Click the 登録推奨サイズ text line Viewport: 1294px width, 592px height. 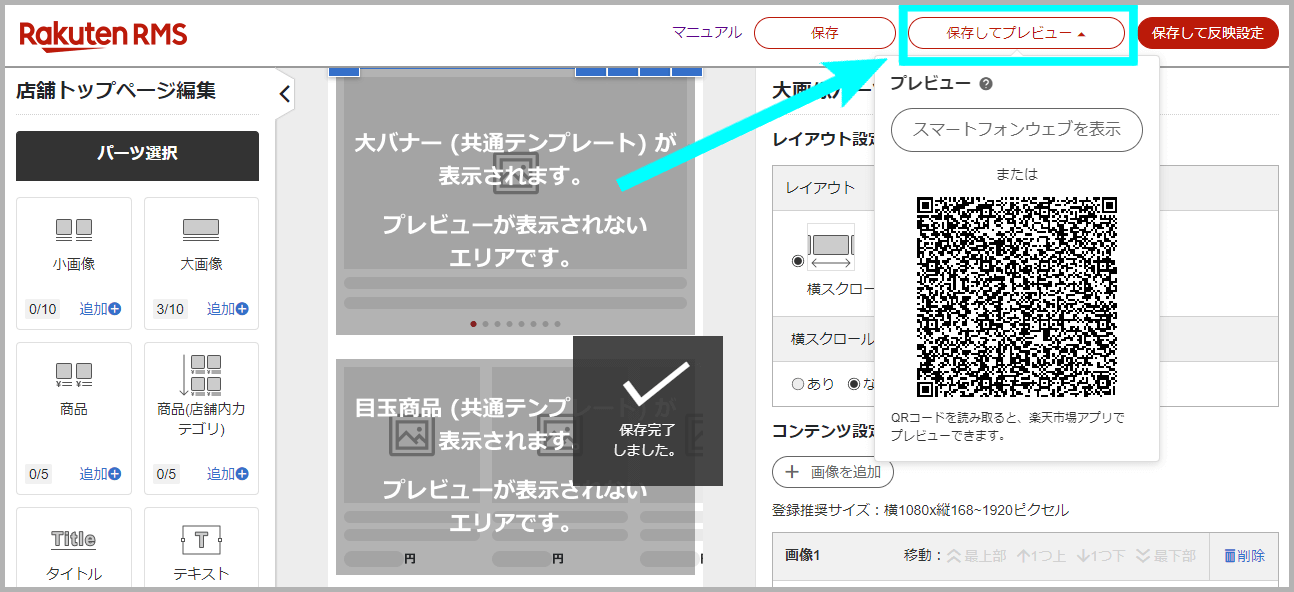click(x=920, y=510)
